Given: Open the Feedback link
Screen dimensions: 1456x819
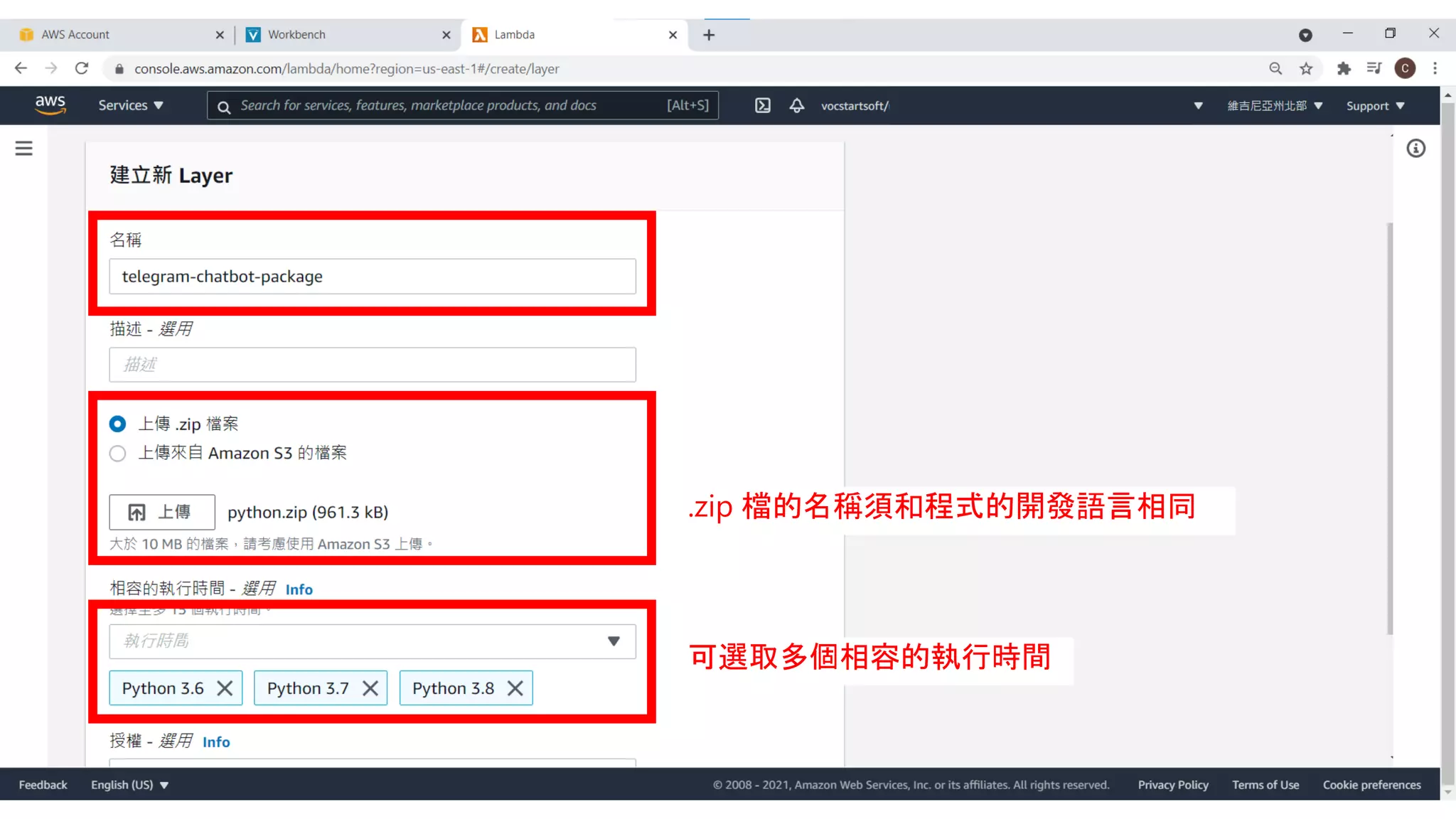Looking at the screenshot, I should [x=43, y=785].
